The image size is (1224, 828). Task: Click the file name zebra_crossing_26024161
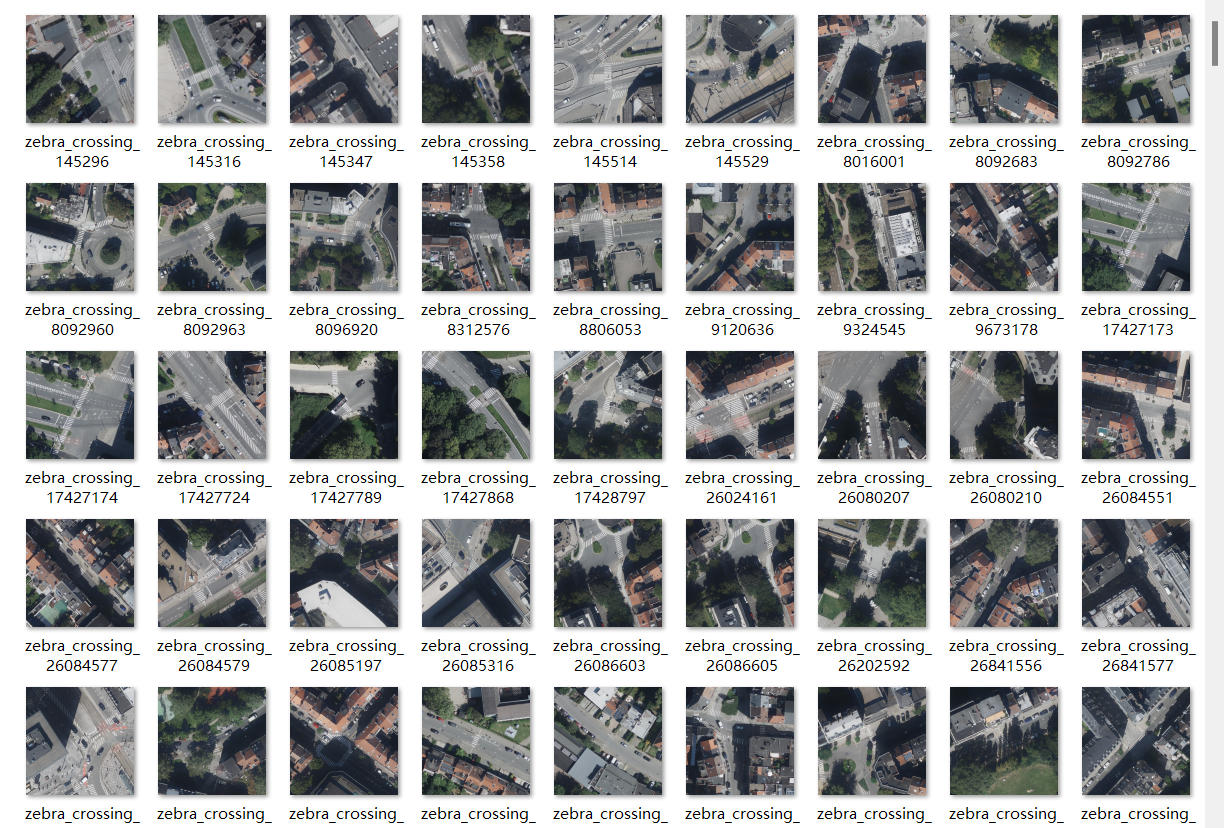click(x=743, y=488)
